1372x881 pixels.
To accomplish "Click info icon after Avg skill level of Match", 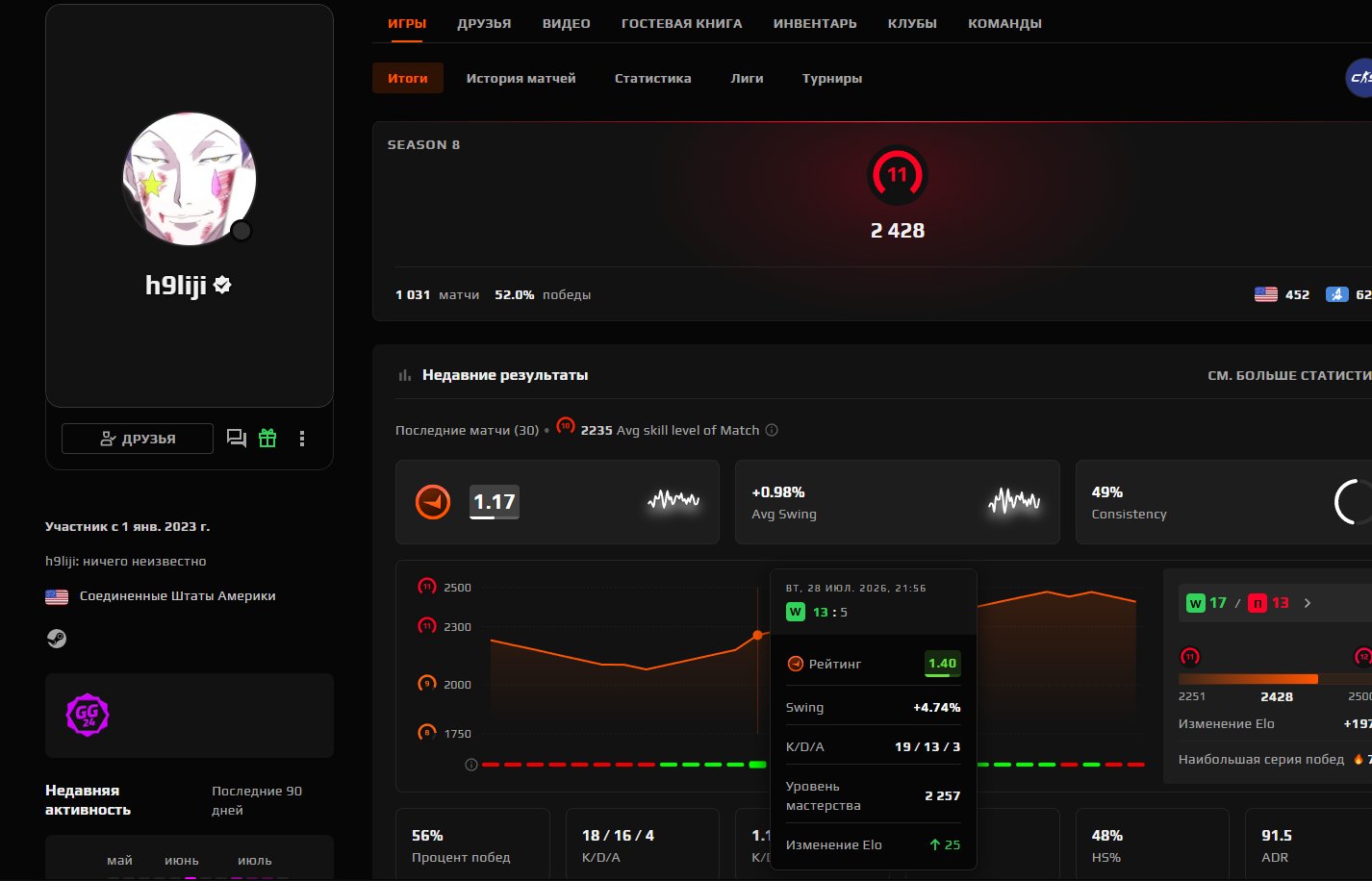I will (x=772, y=430).
